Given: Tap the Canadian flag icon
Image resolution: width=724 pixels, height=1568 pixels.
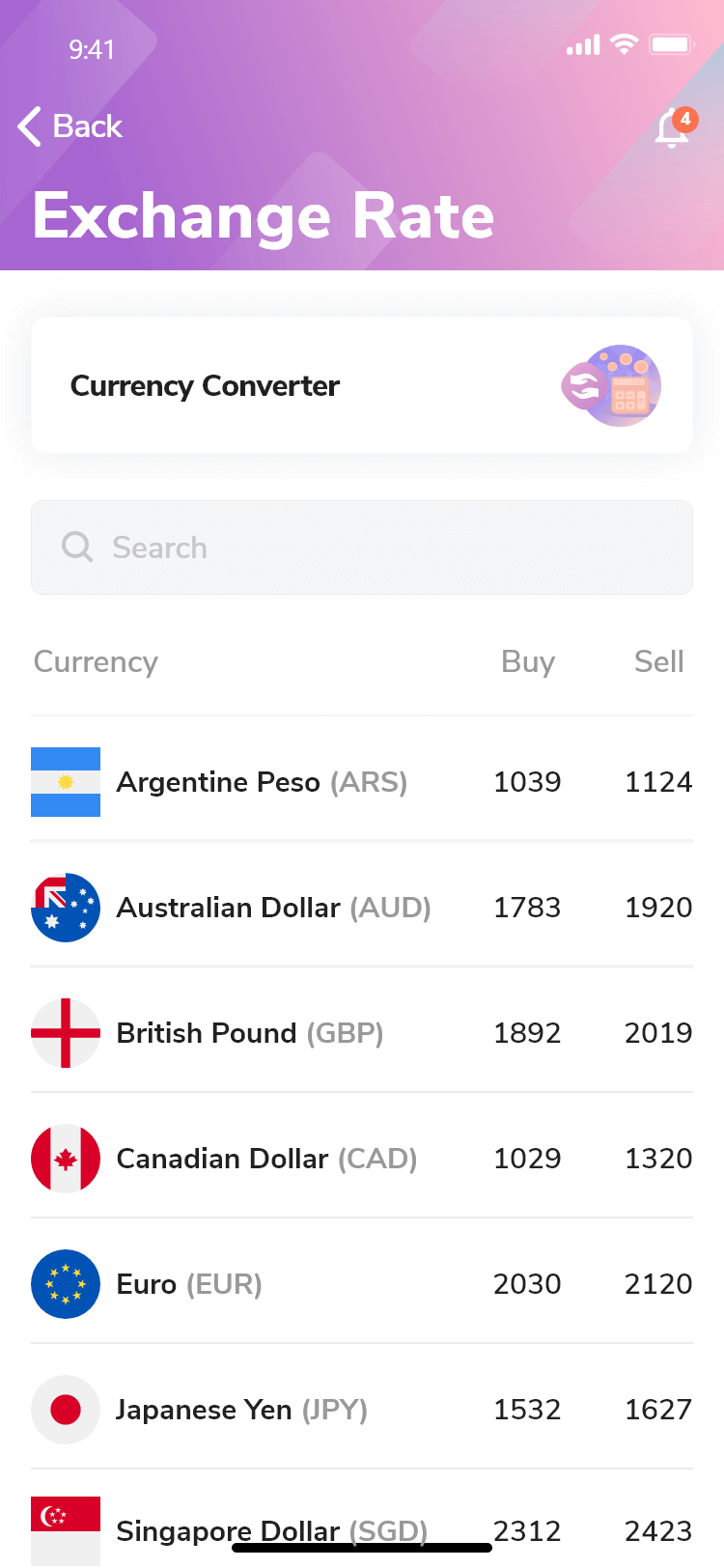Looking at the screenshot, I should tap(66, 1159).
